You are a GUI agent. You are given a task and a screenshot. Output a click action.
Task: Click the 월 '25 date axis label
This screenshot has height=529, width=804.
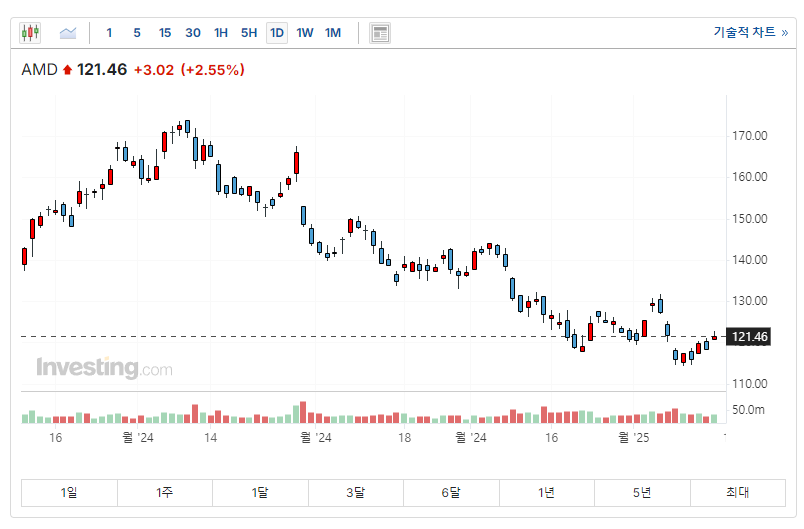[634, 438]
